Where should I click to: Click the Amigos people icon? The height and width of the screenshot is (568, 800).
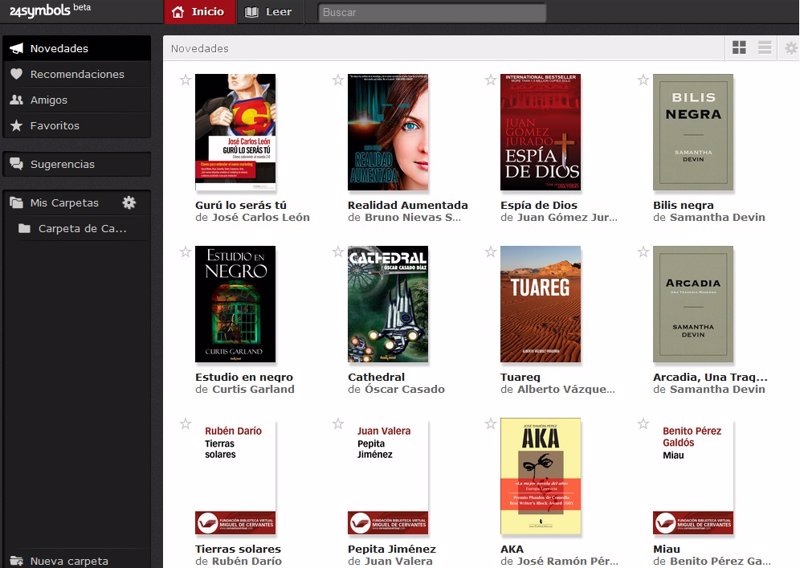tap(16, 100)
